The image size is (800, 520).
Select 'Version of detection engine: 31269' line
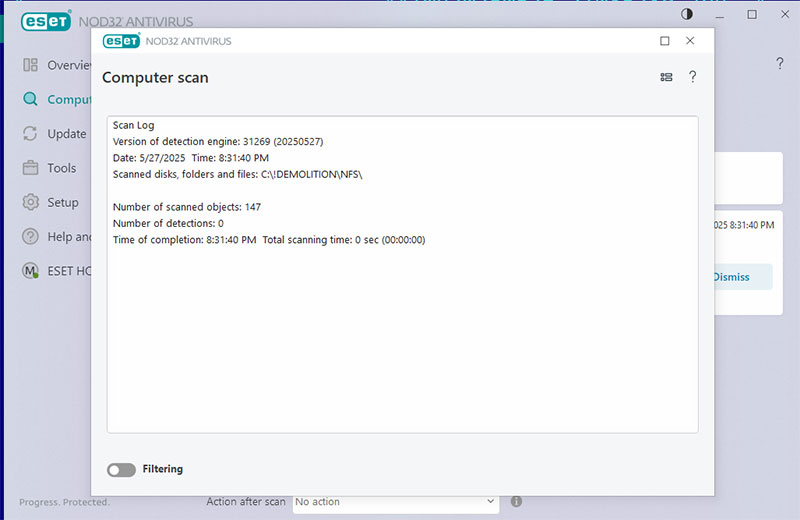pos(218,141)
